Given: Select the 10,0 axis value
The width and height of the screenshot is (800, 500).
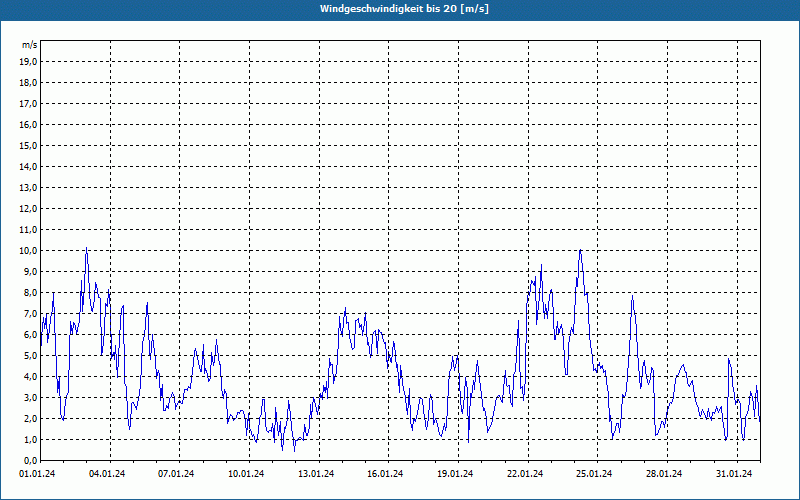Looking at the screenshot, I should coord(28,251).
